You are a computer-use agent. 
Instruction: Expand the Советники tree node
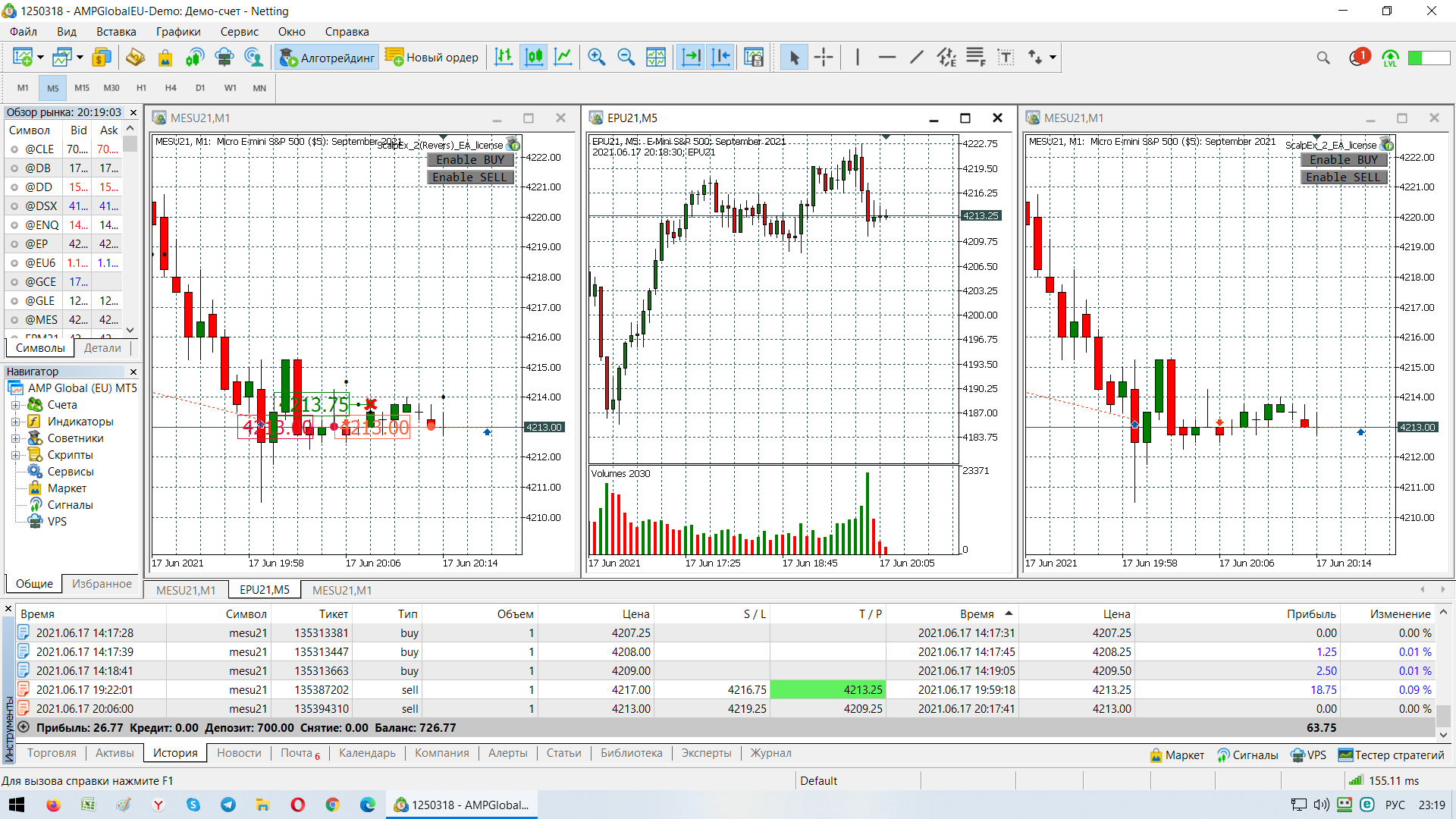15,438
